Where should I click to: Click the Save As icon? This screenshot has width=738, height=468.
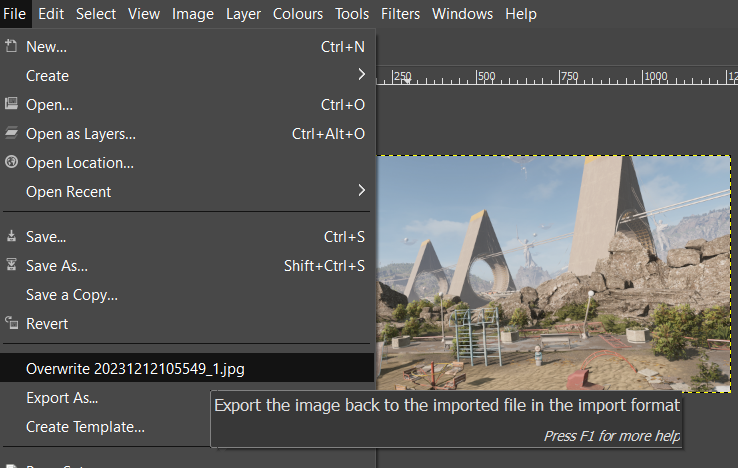tap(12, 266)
